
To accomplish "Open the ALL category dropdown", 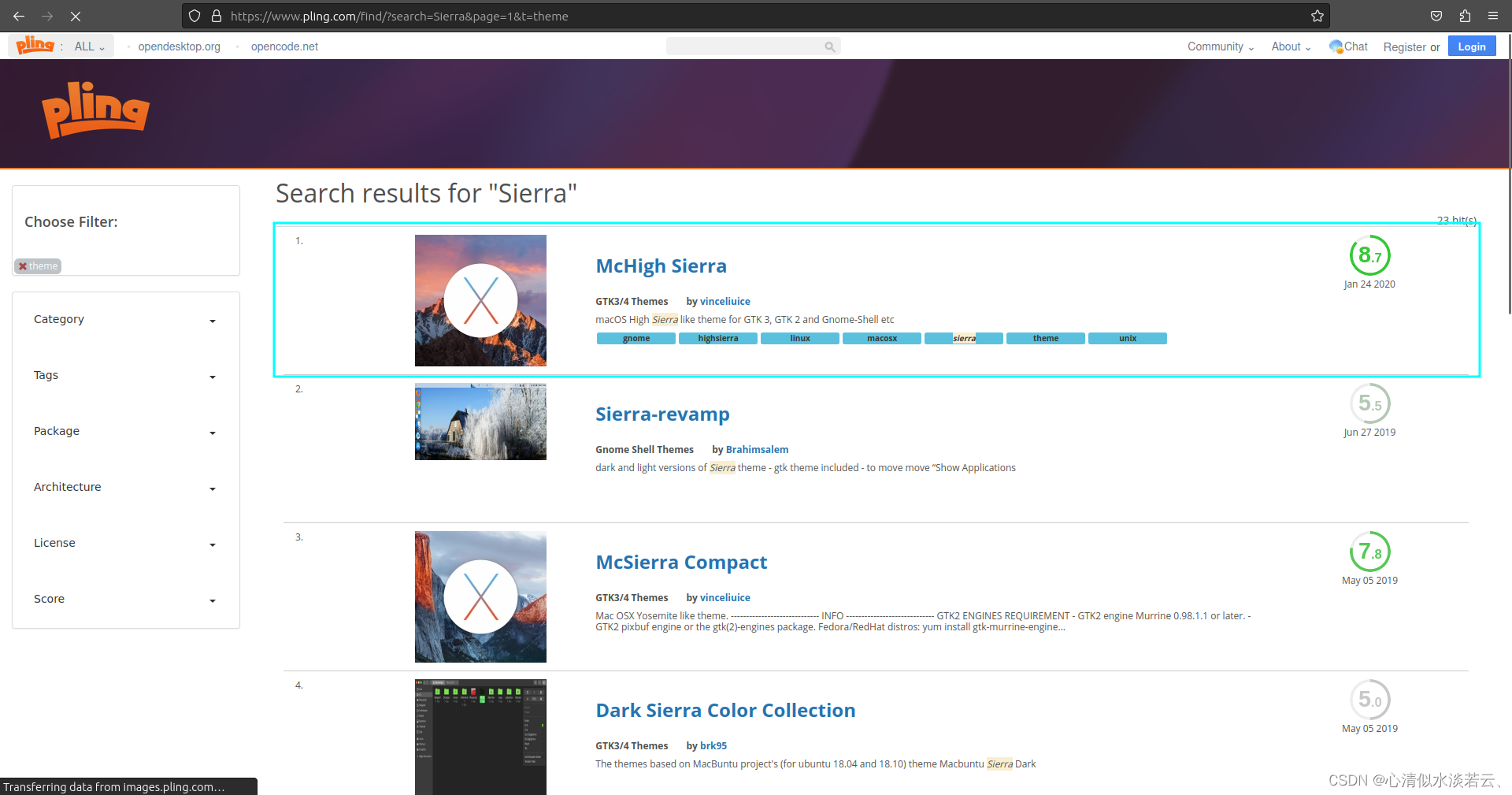I will pyautogui.click(x=89, y=46).
